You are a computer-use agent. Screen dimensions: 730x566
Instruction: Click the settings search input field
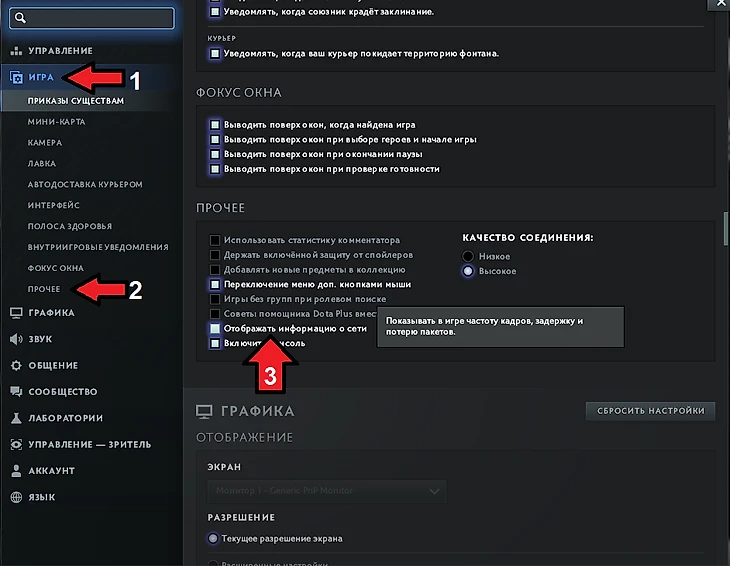tap(95, 17)
